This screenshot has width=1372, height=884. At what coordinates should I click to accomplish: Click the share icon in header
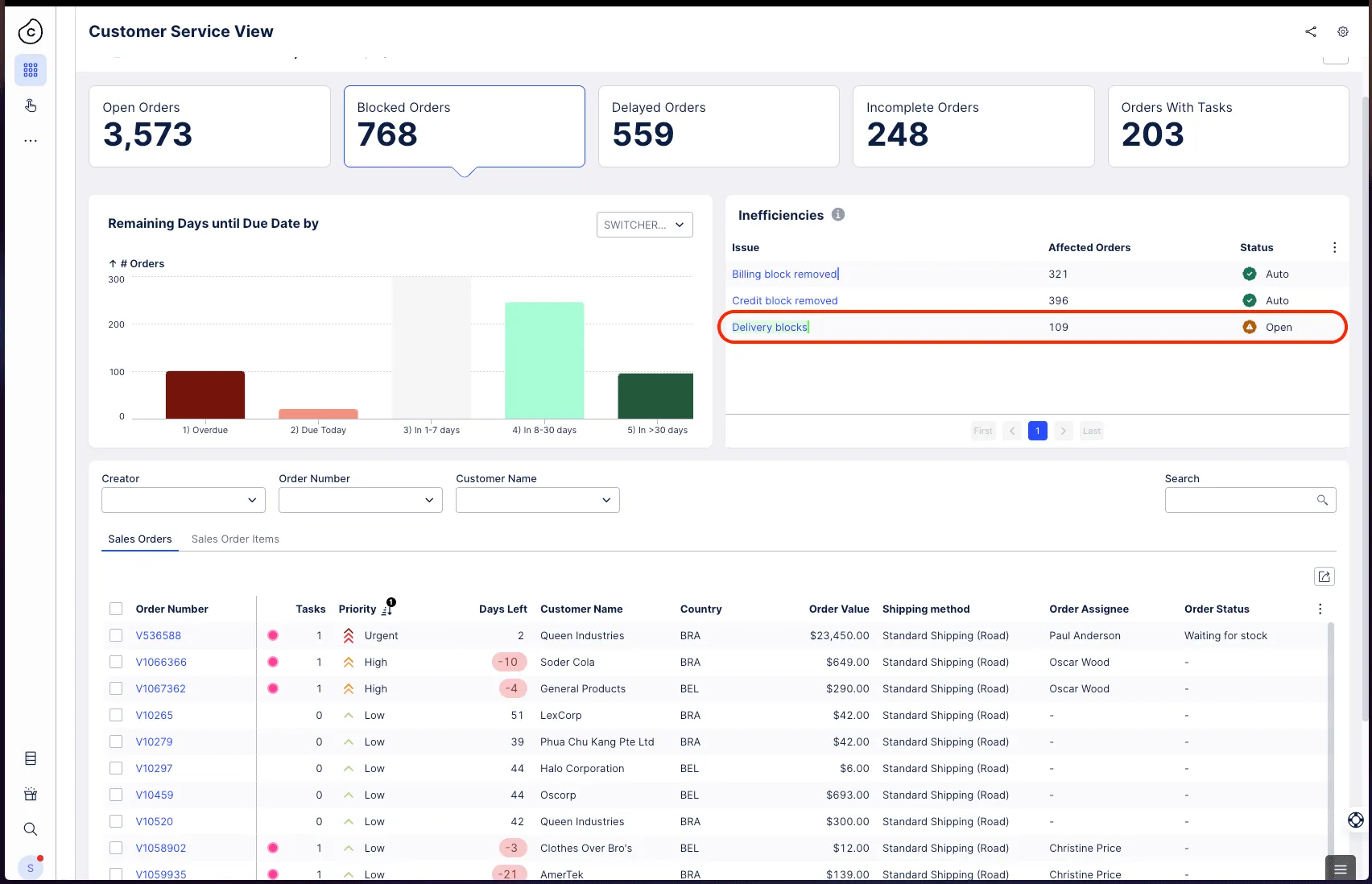pos(1311,31)
